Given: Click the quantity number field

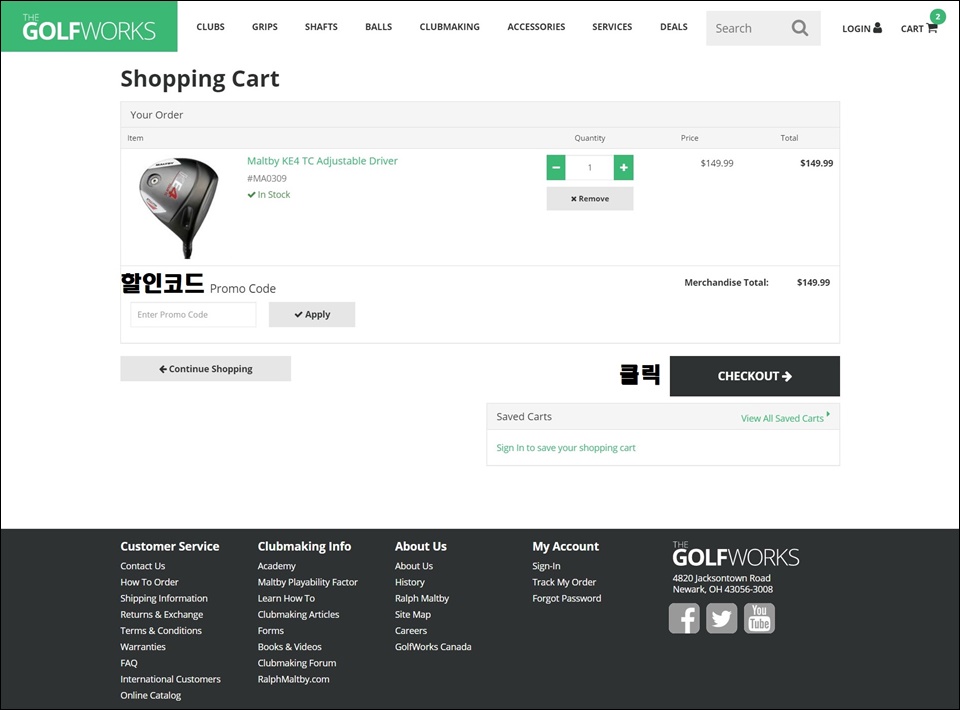Looking at the screenshot, I should coord(590,167).
